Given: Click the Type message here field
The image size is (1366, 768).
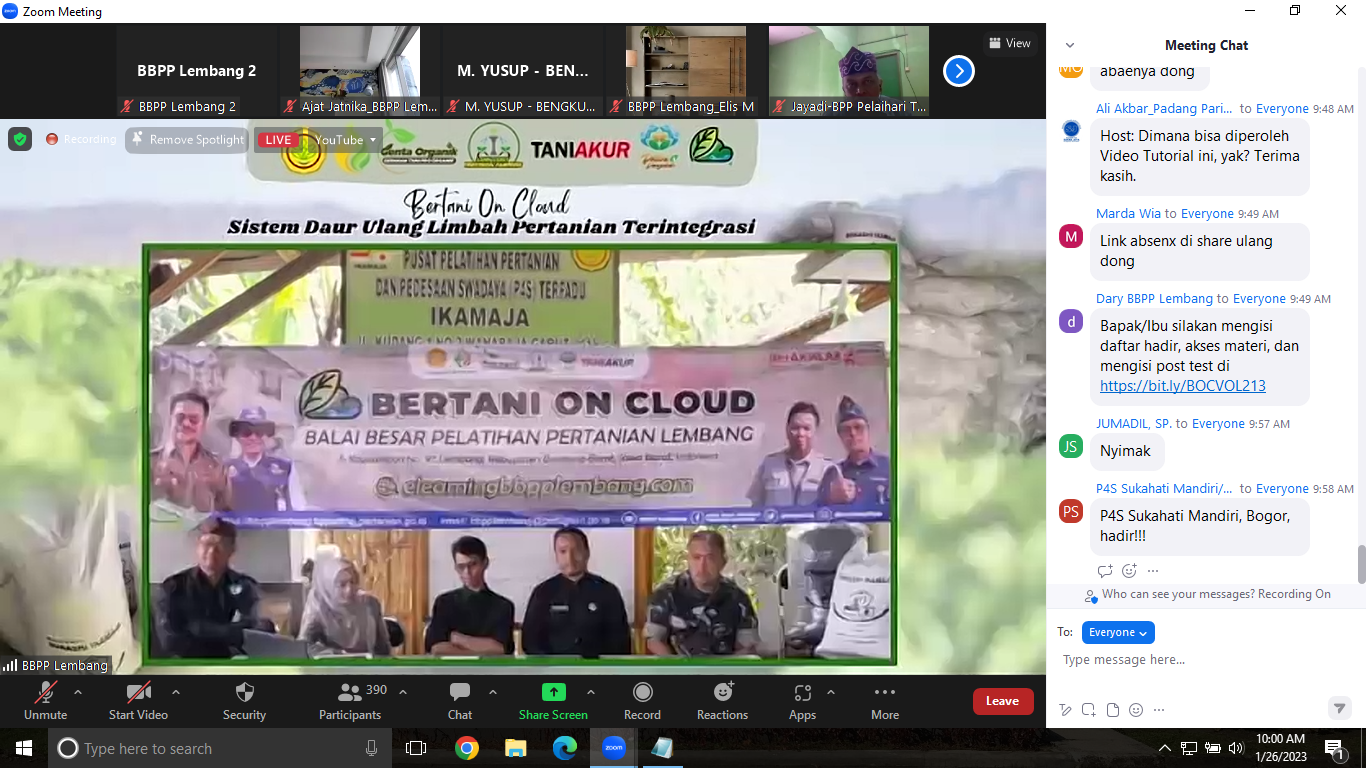Looking at the screenshot, I should (x=1200, y=660).
